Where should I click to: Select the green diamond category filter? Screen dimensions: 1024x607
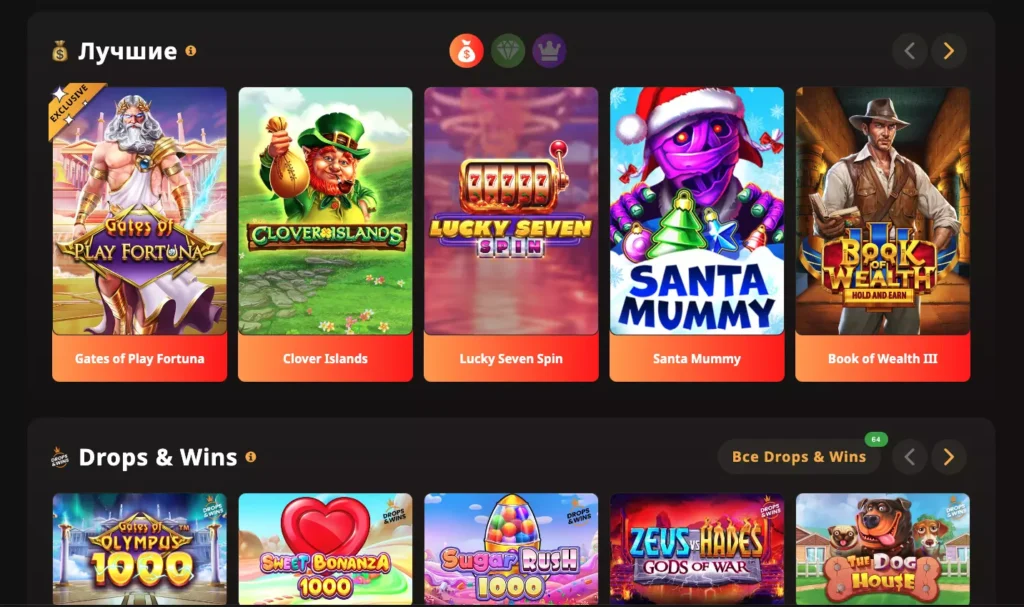coord(508,51)
